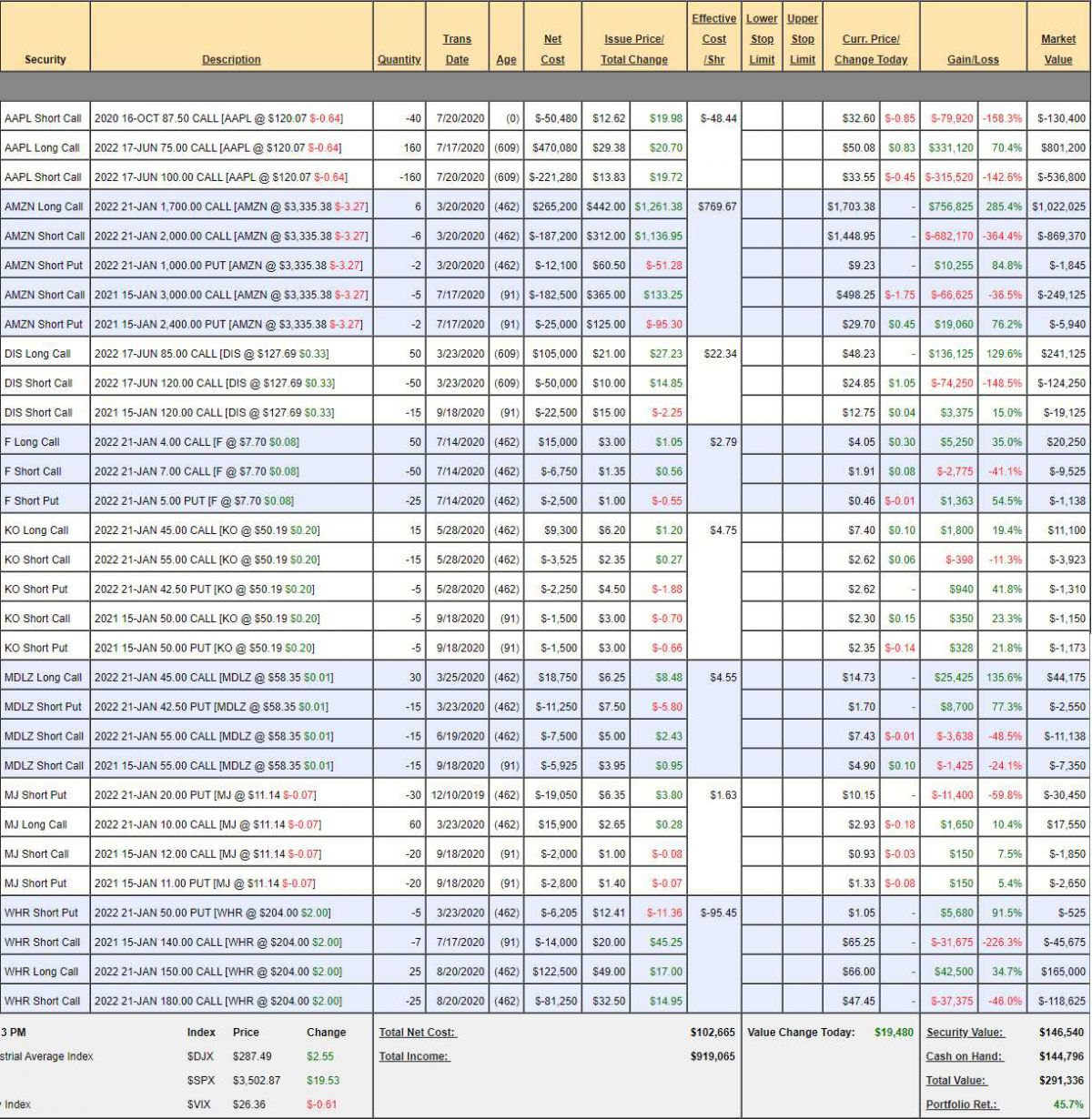Image resolution: width=1092 pixels, height=1119 pixels.
Task: Click the Gain/Loss column header
Action: (x=973, y=60)
